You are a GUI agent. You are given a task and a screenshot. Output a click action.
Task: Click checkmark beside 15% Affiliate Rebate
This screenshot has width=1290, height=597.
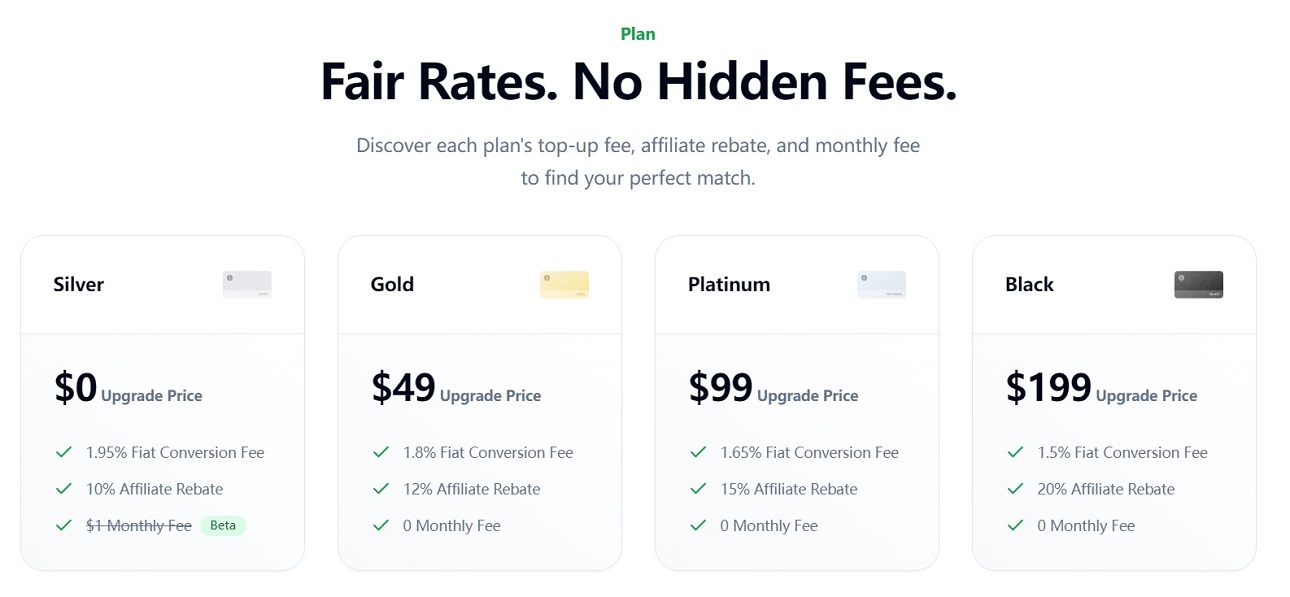coord(698,489)
